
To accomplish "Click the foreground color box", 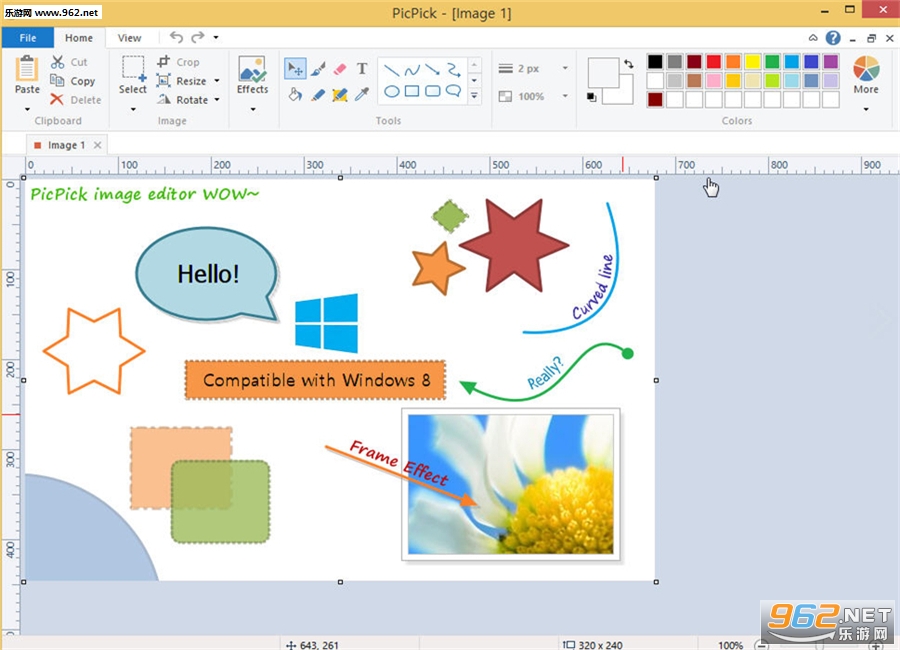I will [603, 72].
